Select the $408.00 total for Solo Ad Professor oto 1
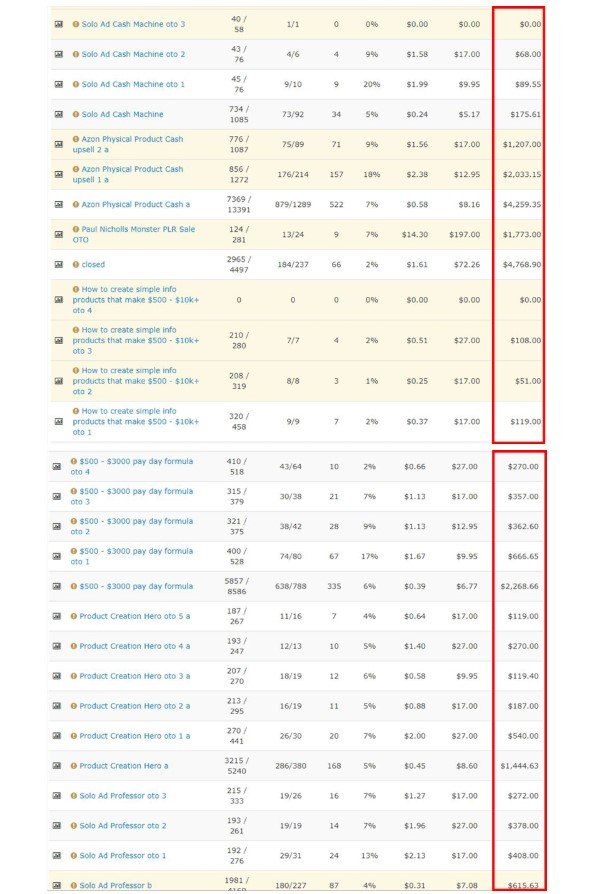 coord(523,856)
